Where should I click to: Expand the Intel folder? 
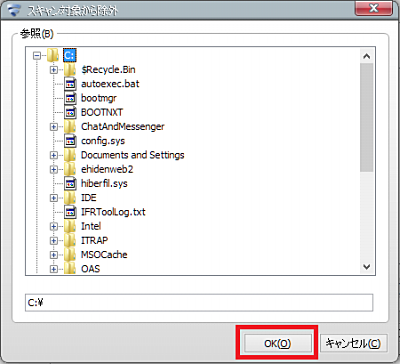(x=54, y=226)
